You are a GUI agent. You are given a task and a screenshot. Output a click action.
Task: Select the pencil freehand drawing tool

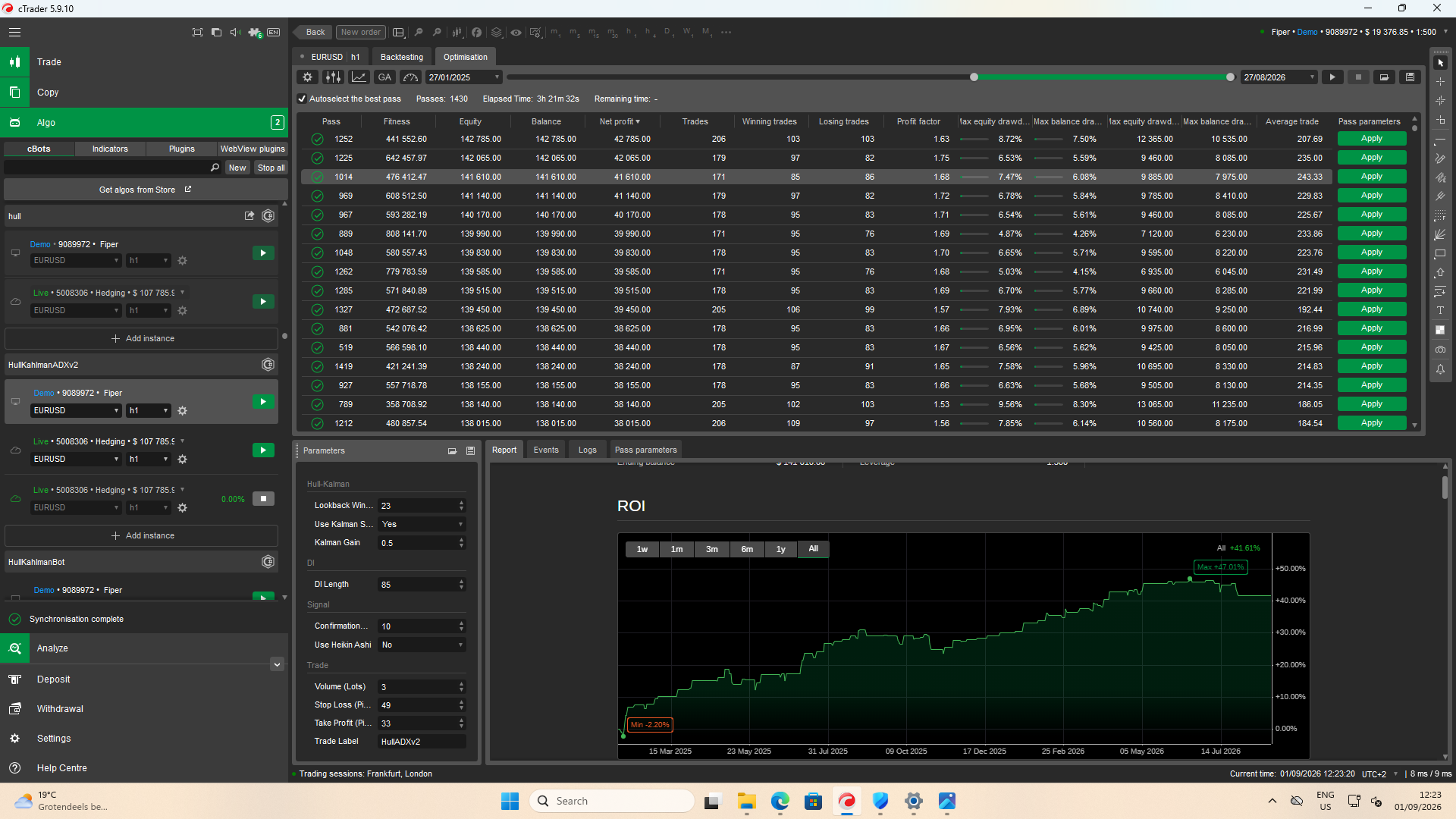click(1441, 158)
